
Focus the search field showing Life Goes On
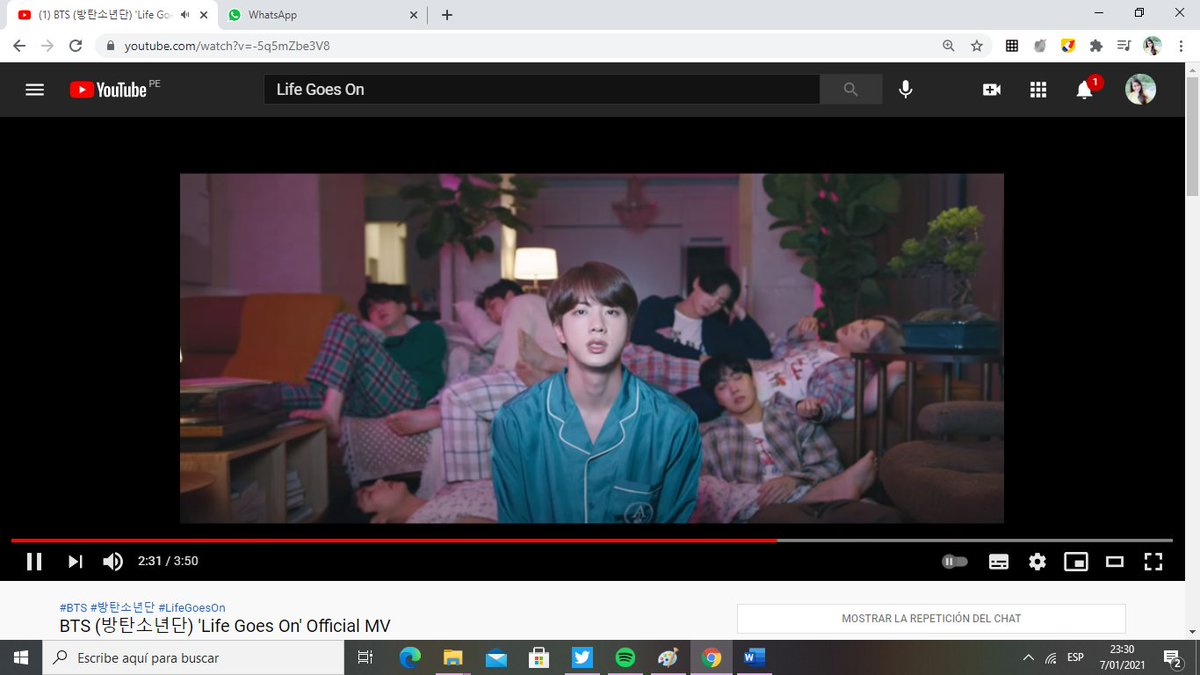click(542, 89)
